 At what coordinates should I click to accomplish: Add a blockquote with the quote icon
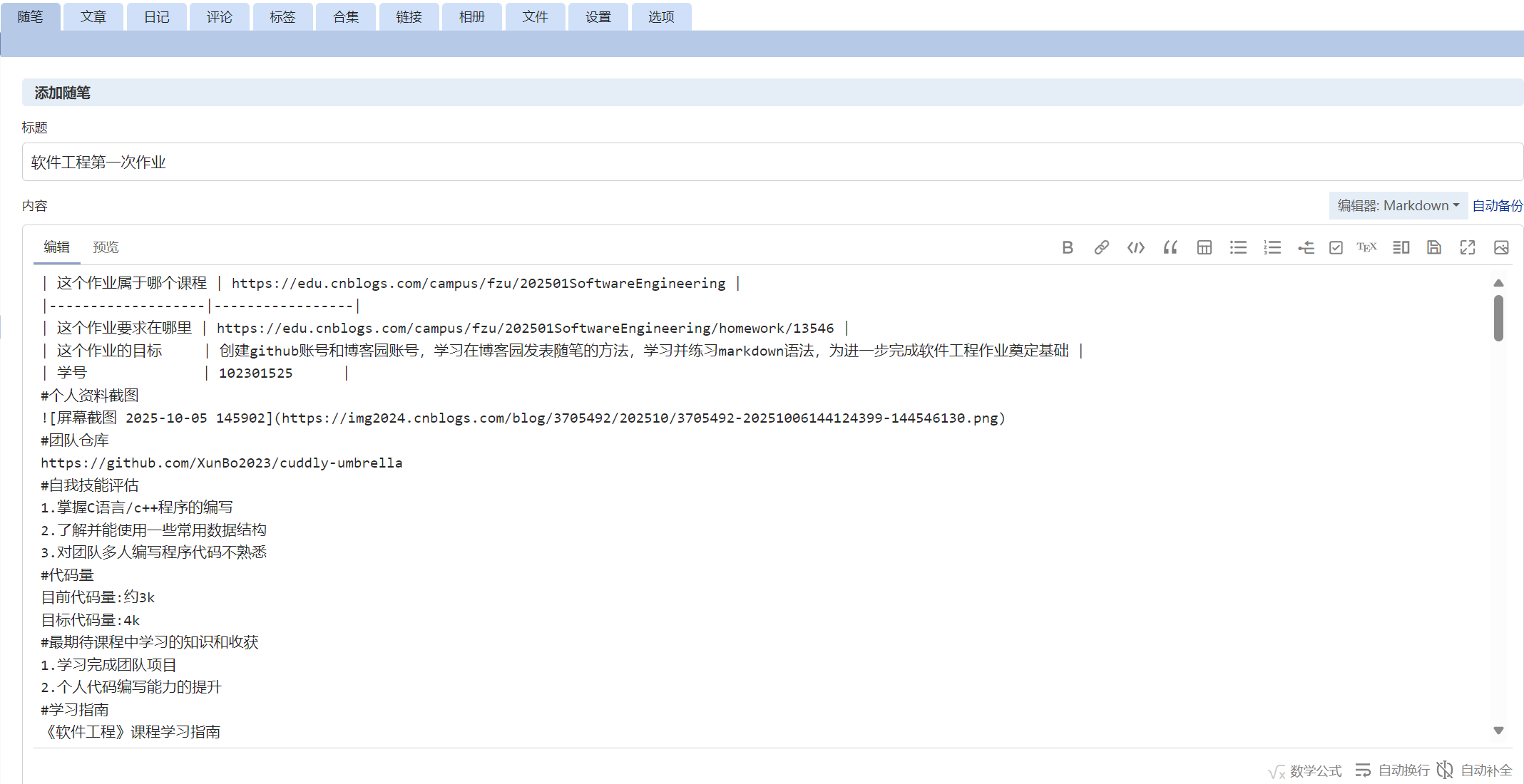pos(1170,247)
